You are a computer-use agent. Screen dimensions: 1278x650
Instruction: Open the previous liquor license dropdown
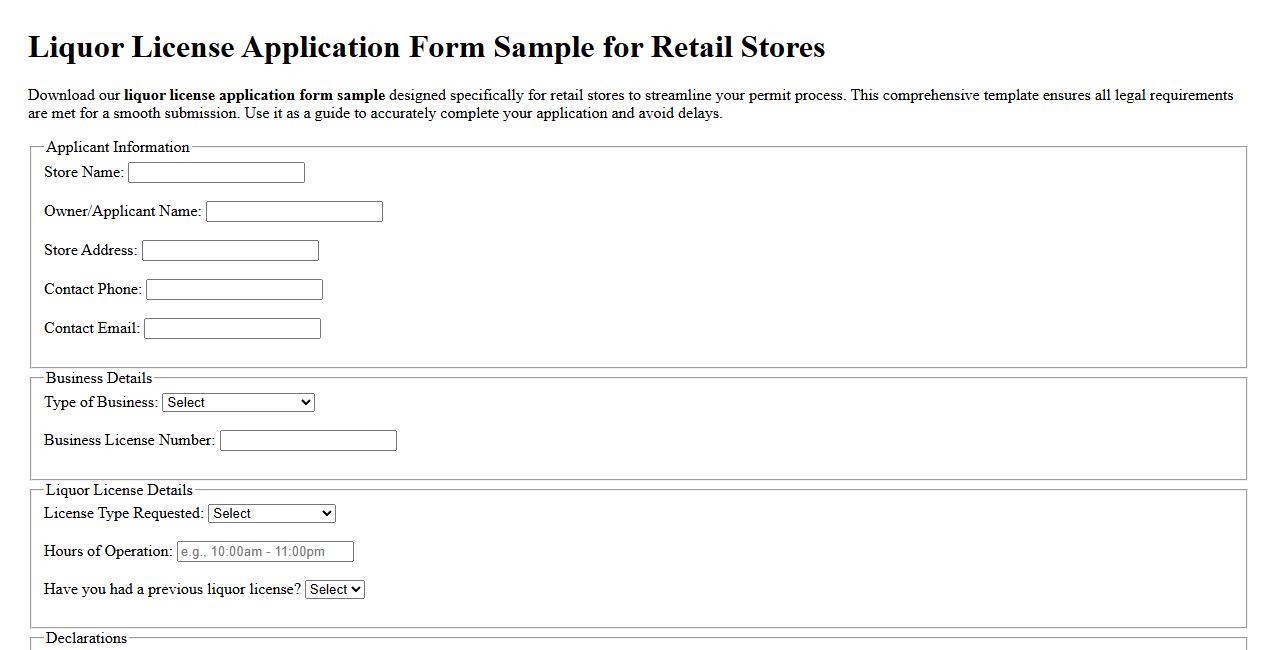pos(334,589)
